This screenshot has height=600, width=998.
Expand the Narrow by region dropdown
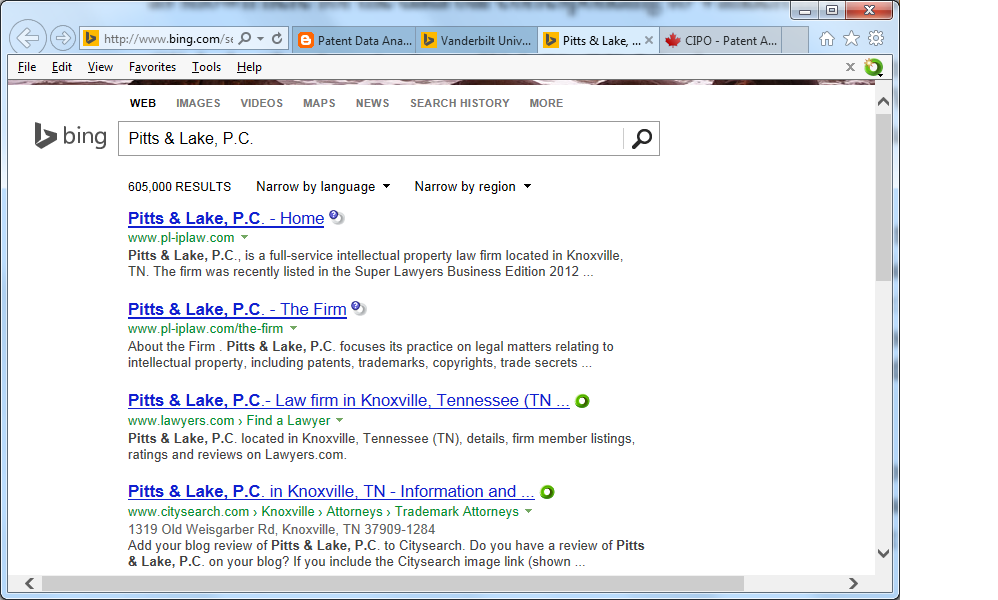coord(472,186)
